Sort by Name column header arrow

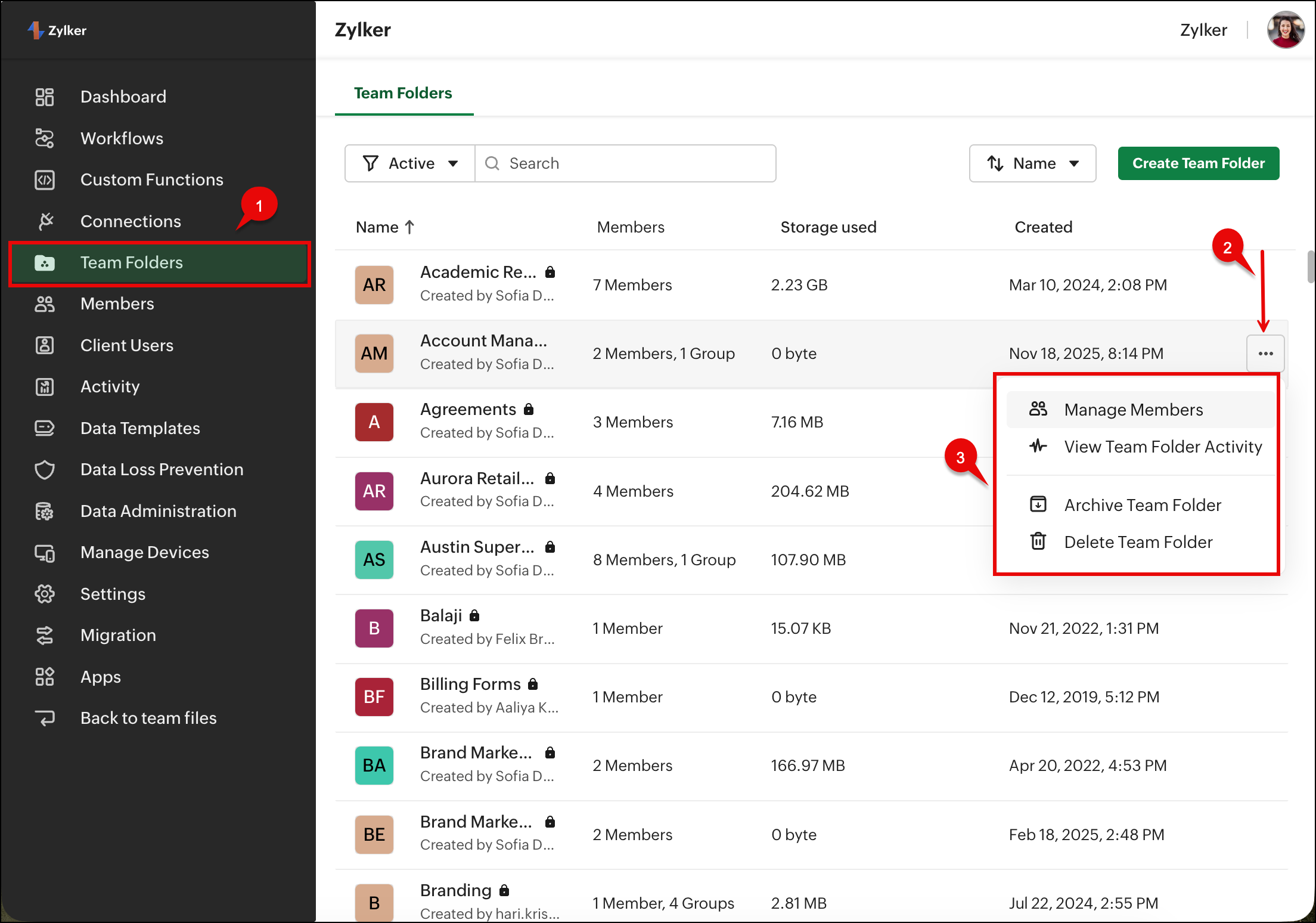(x=409, y=227)
